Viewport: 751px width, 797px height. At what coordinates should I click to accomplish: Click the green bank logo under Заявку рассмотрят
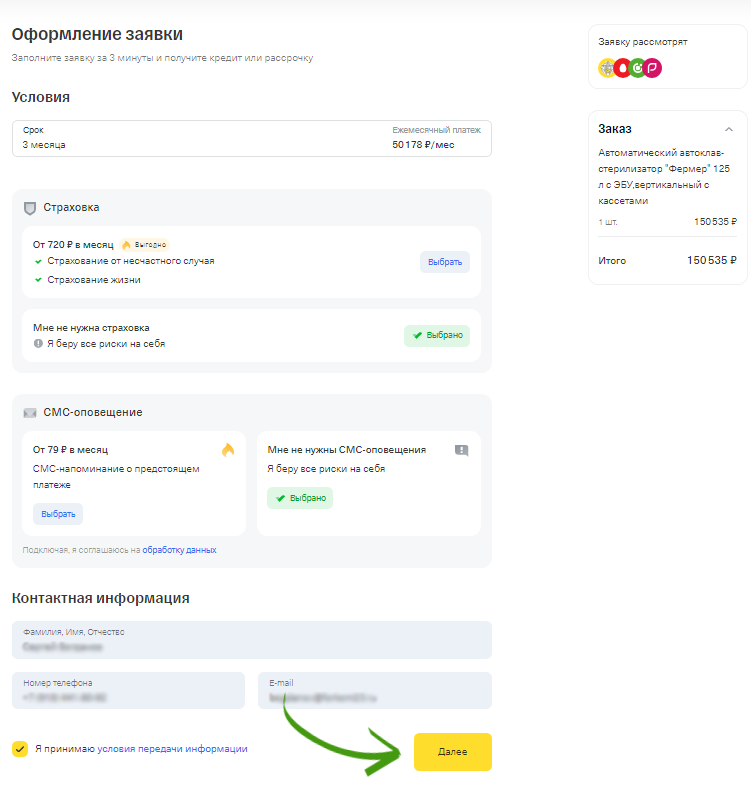(x=637, y=68)
